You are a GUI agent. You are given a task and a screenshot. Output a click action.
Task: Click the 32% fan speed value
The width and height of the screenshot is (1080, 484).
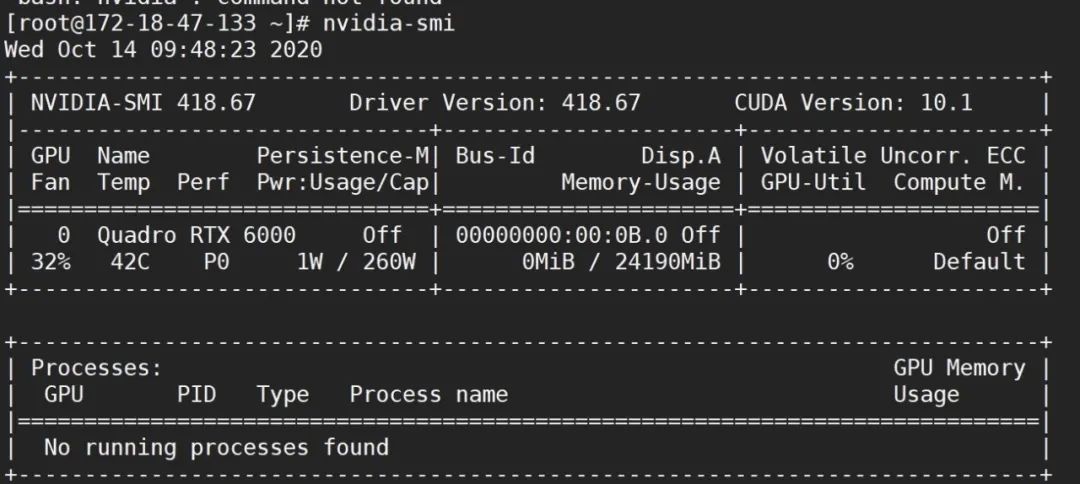(50, 262)
